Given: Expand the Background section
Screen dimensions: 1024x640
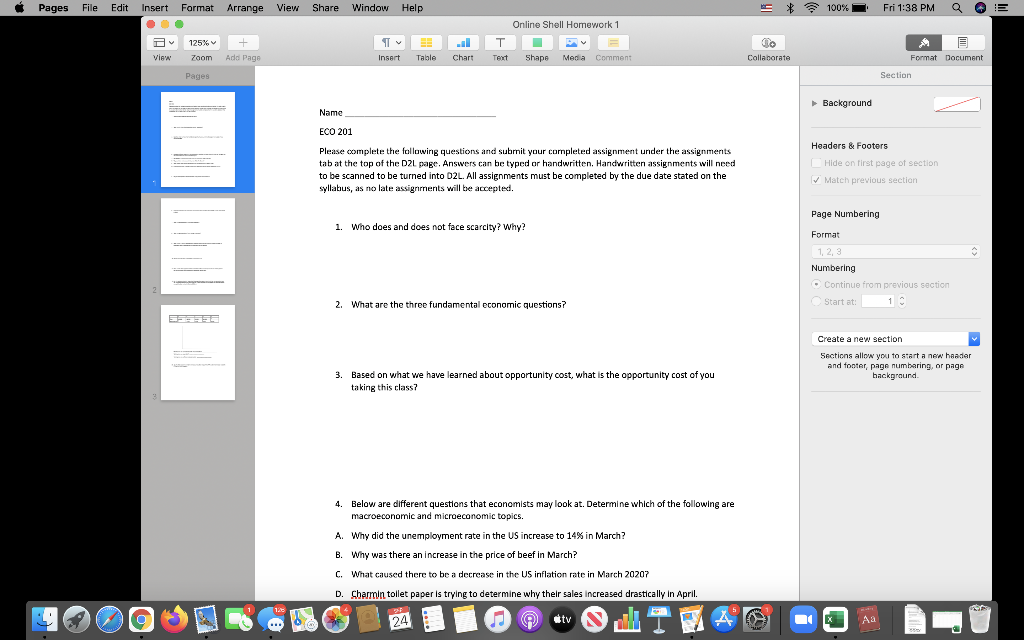Looking at the screenshot, I should [811, 102].
